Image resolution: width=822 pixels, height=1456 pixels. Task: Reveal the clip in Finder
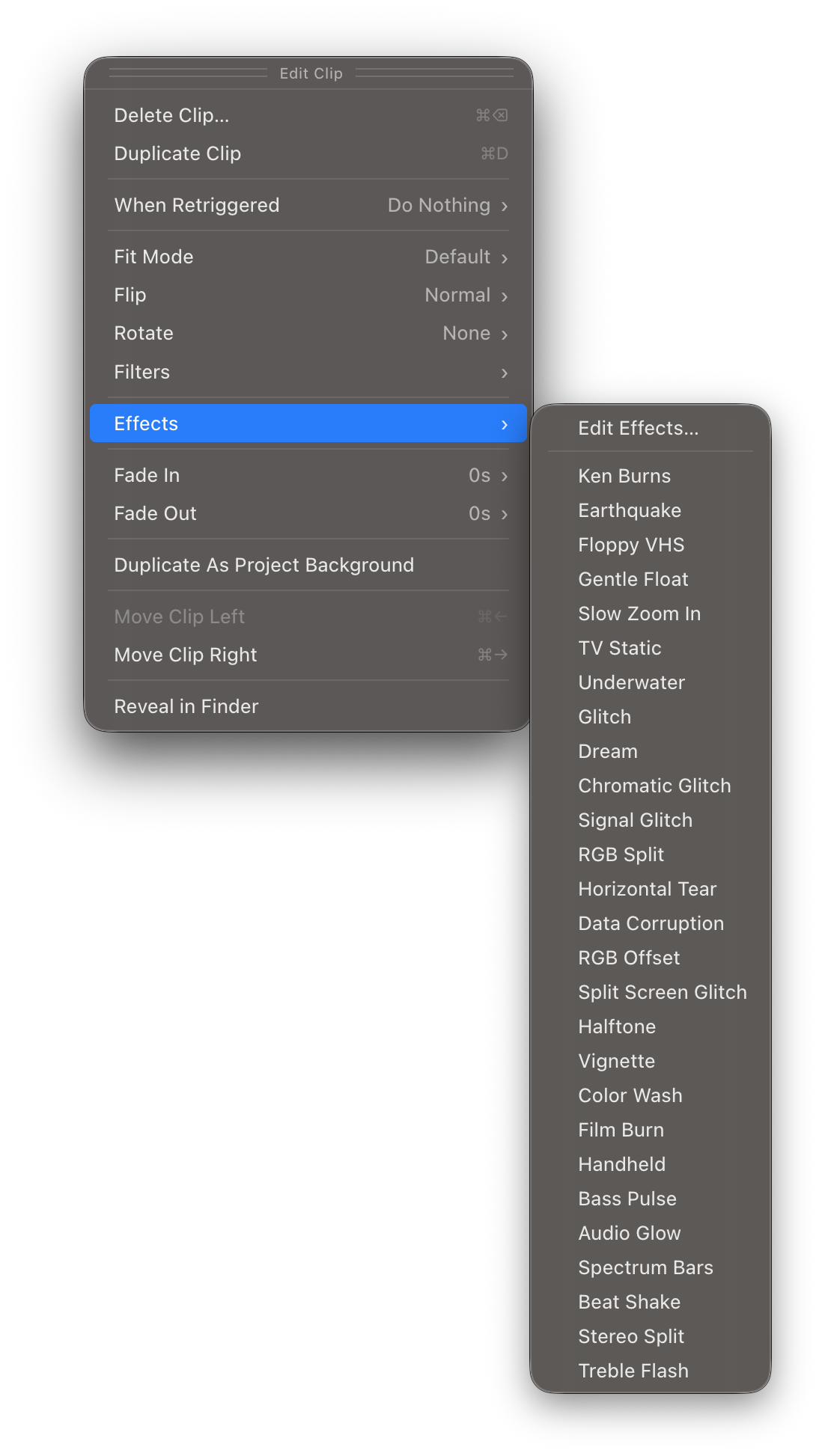[186, 706]
